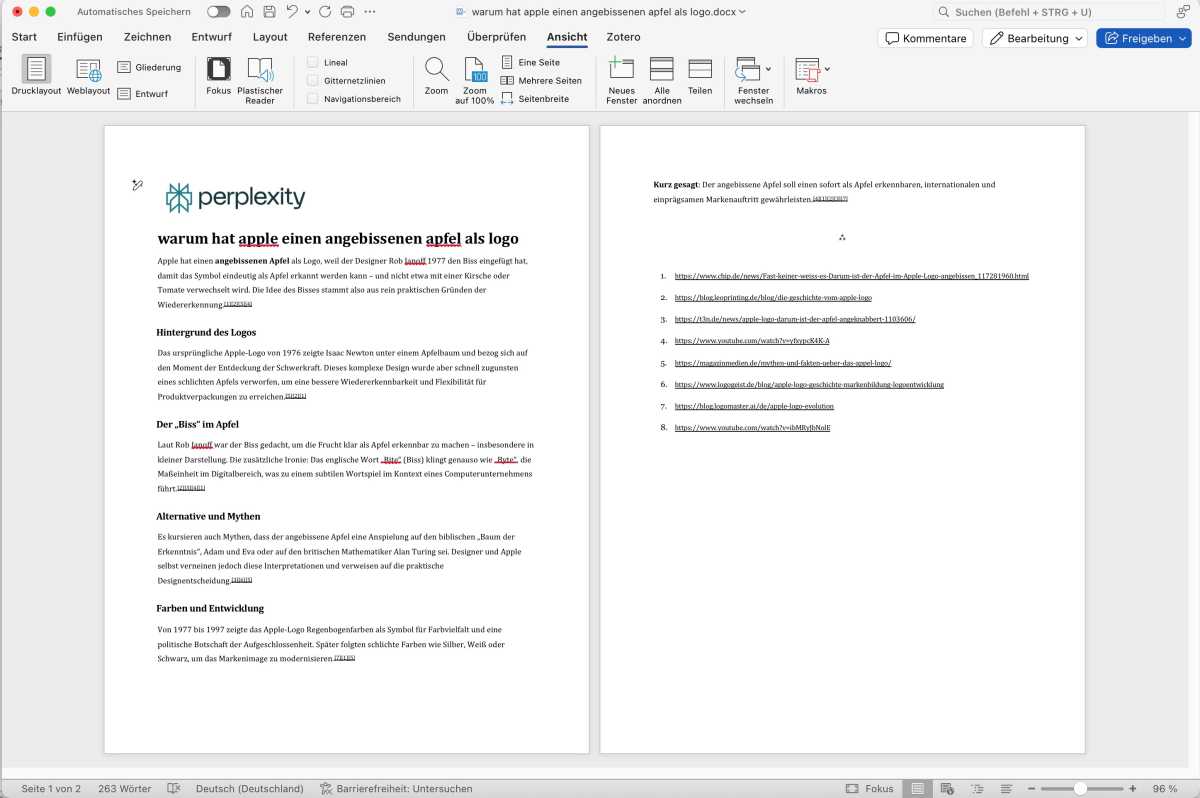Select outline view in status bar
This screenshot has width=1200, height=798.
(x=977, y=788)
